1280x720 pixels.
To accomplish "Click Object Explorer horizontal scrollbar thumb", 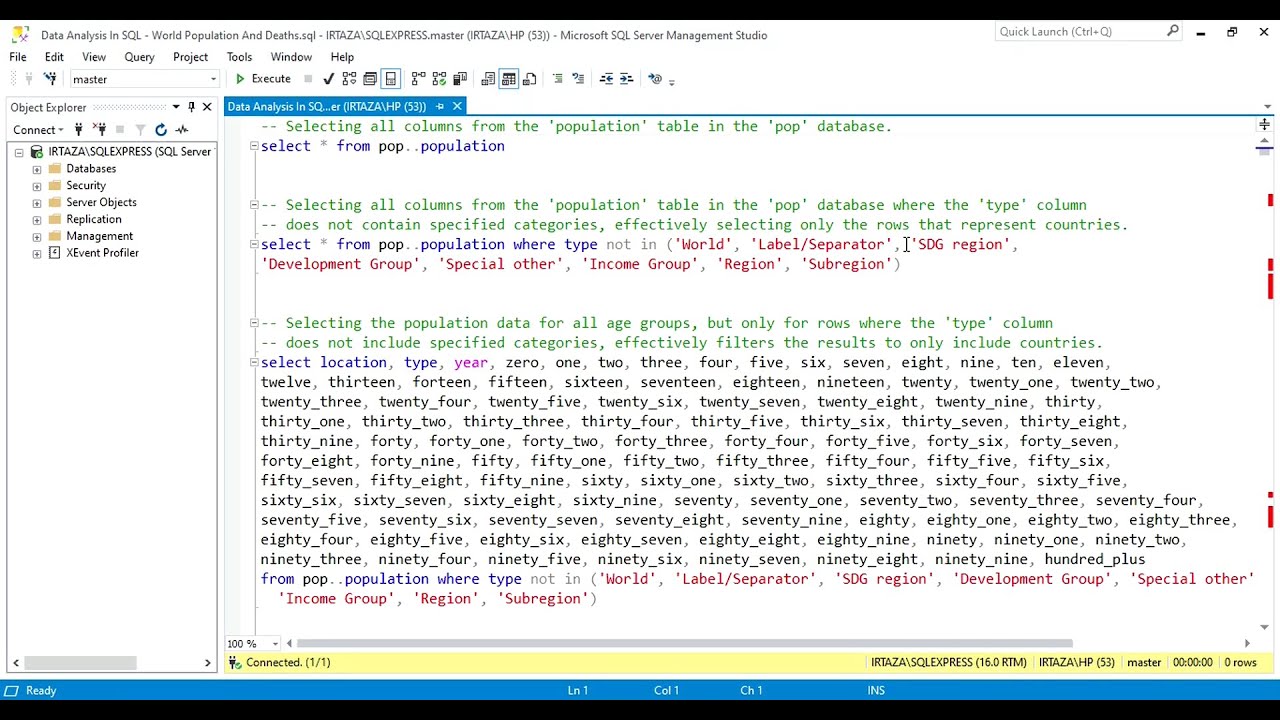I will coord(81,662).
